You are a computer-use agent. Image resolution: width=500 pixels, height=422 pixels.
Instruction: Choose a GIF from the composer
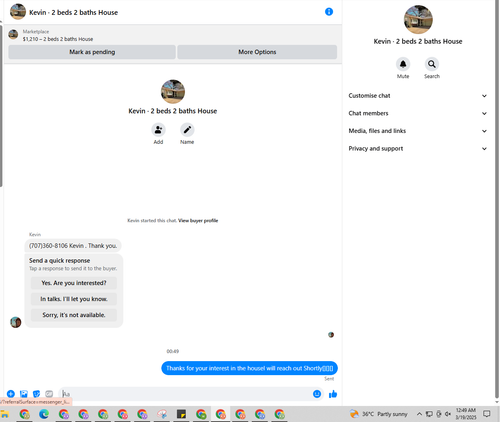49,394
